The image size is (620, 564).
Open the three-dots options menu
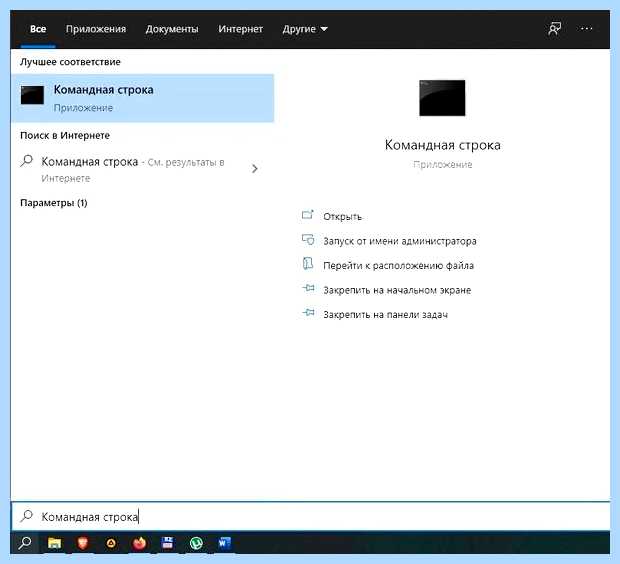[x=586, y=28]
